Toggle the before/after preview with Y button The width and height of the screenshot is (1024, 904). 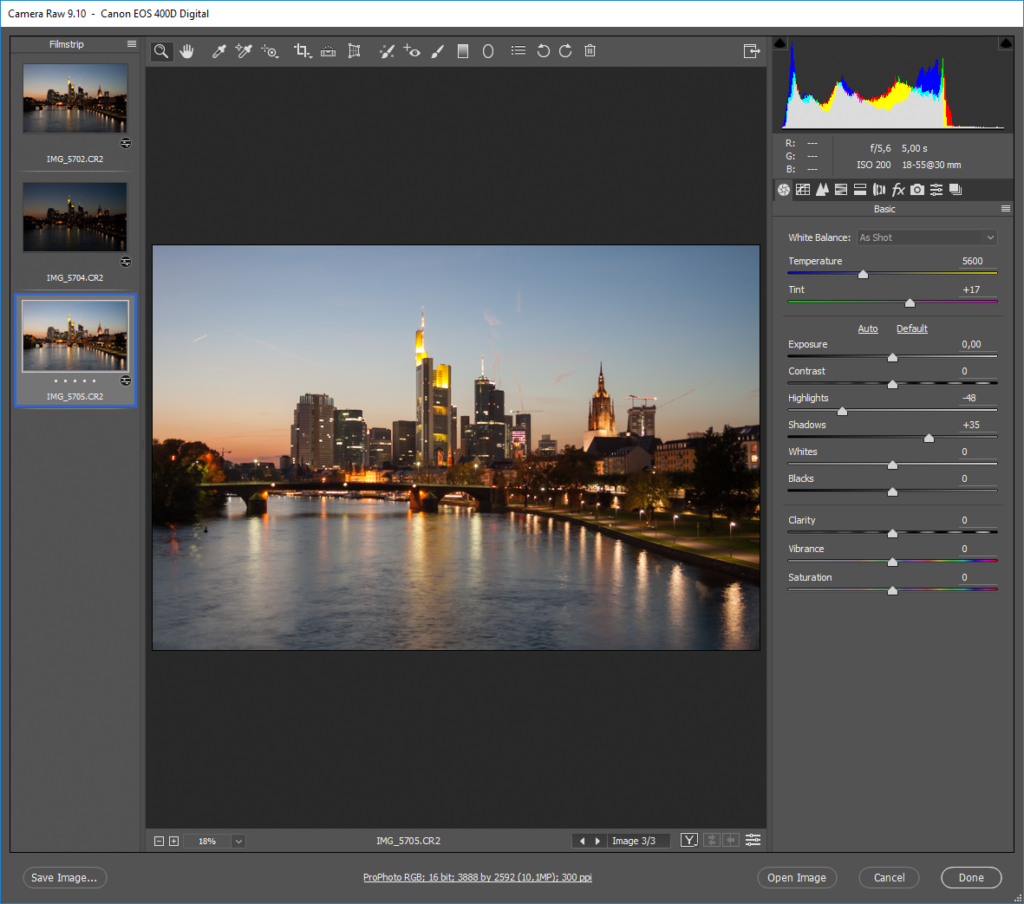(x=688, y=840)
